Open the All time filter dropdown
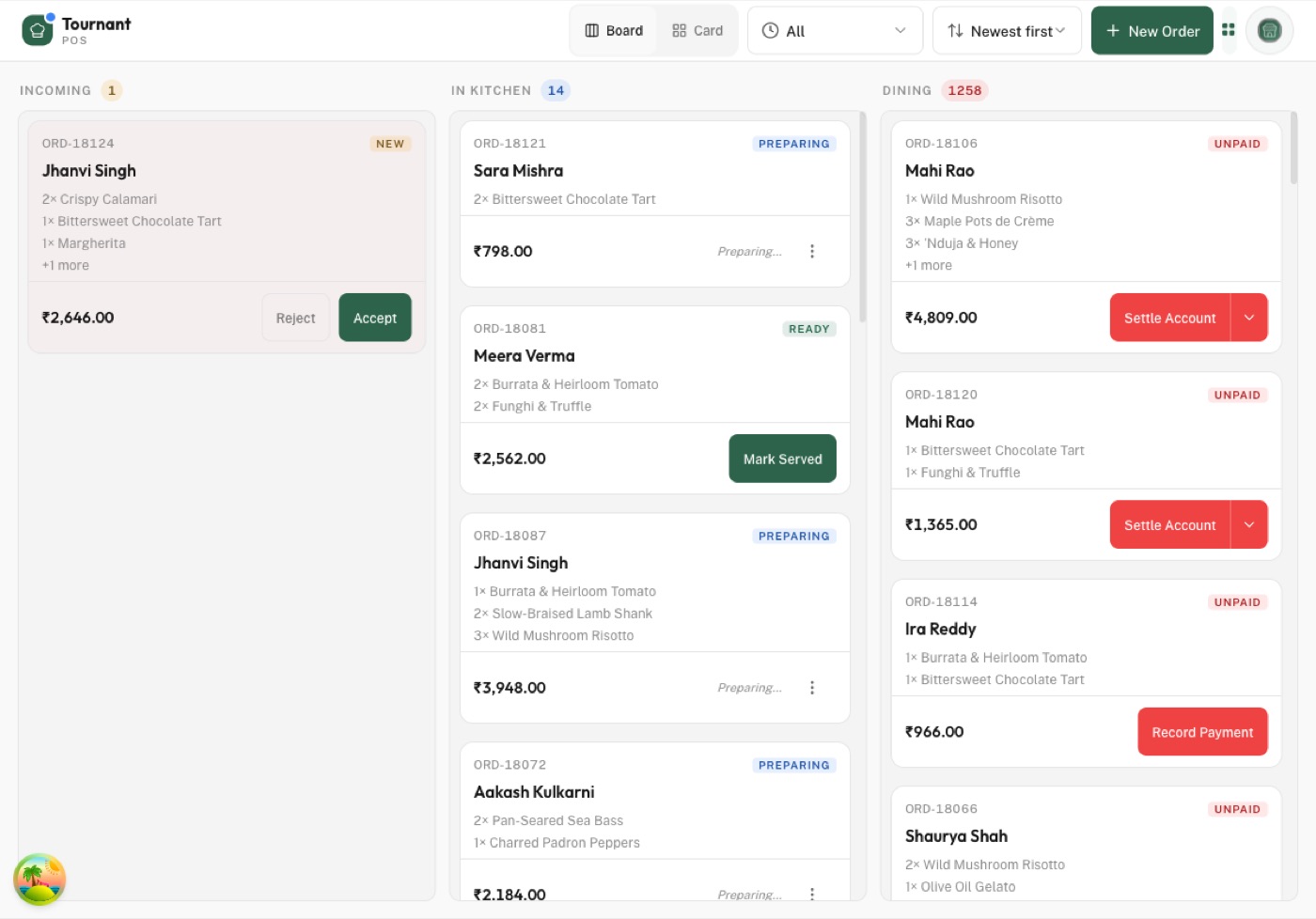 pyautogui.click(x=835, y=31)
